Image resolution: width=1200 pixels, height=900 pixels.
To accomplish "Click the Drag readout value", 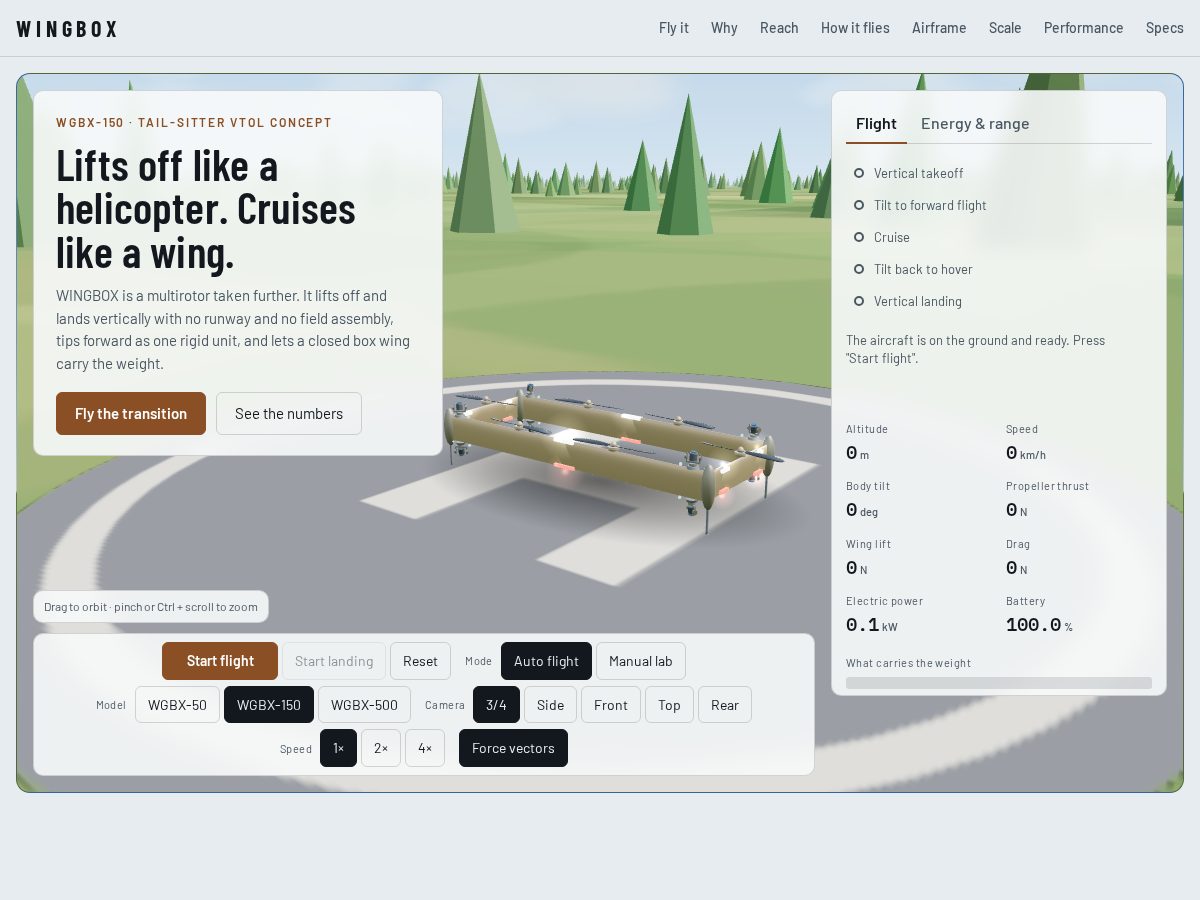I will point(1017,568).
